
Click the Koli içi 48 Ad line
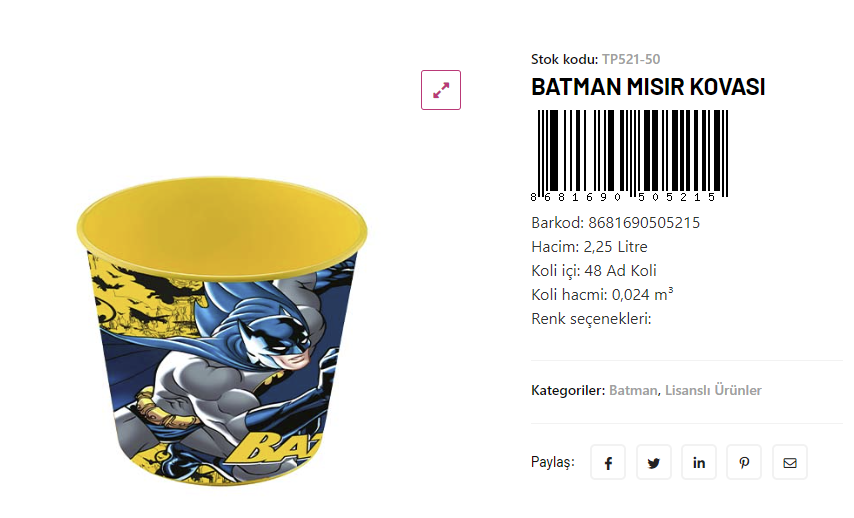593,270
